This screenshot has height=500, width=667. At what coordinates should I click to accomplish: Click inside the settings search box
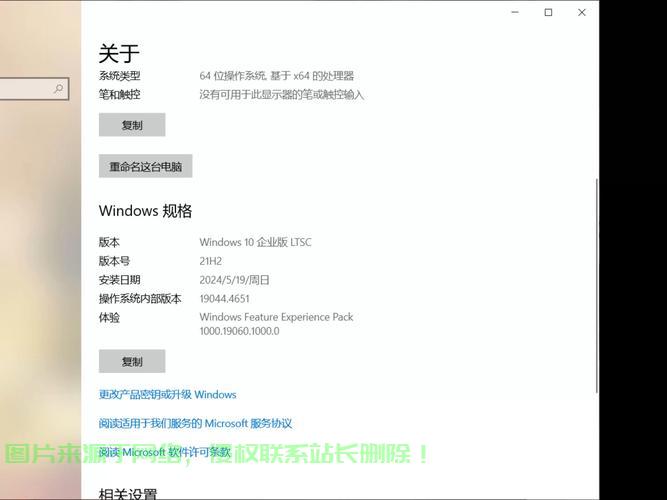click(25, 89)
